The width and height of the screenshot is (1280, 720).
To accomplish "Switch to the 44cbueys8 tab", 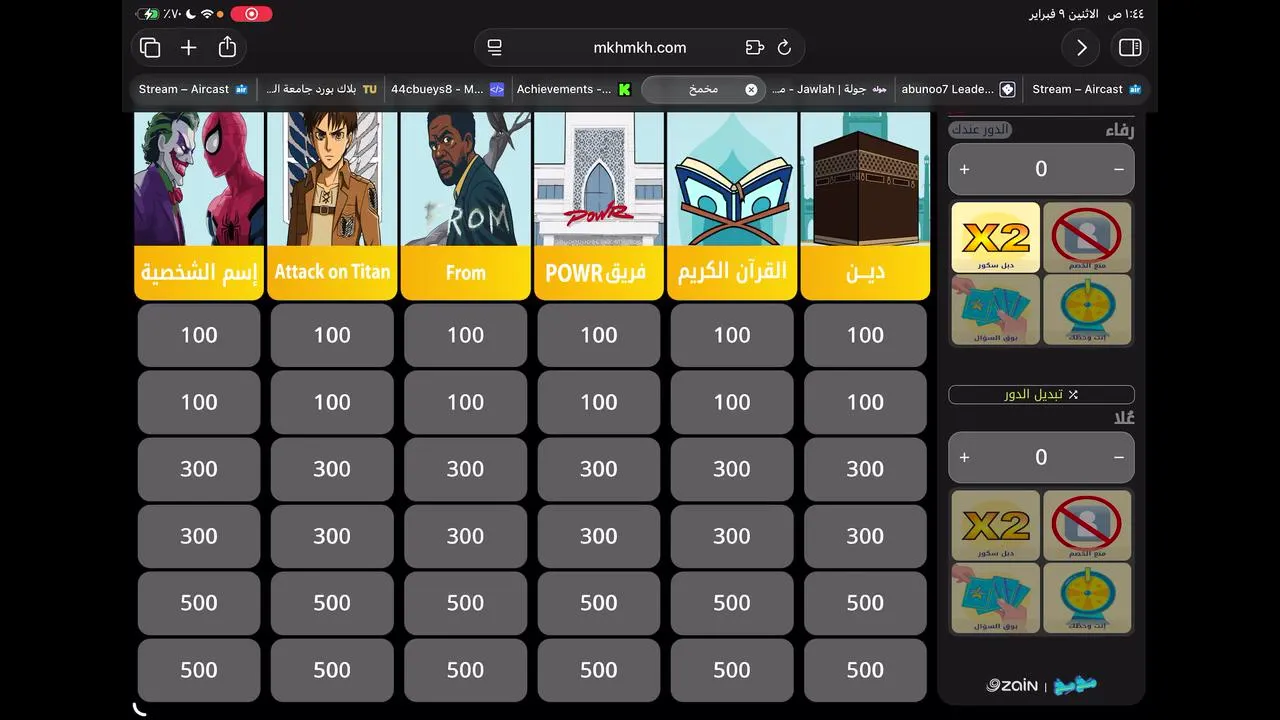I will 447,89.
